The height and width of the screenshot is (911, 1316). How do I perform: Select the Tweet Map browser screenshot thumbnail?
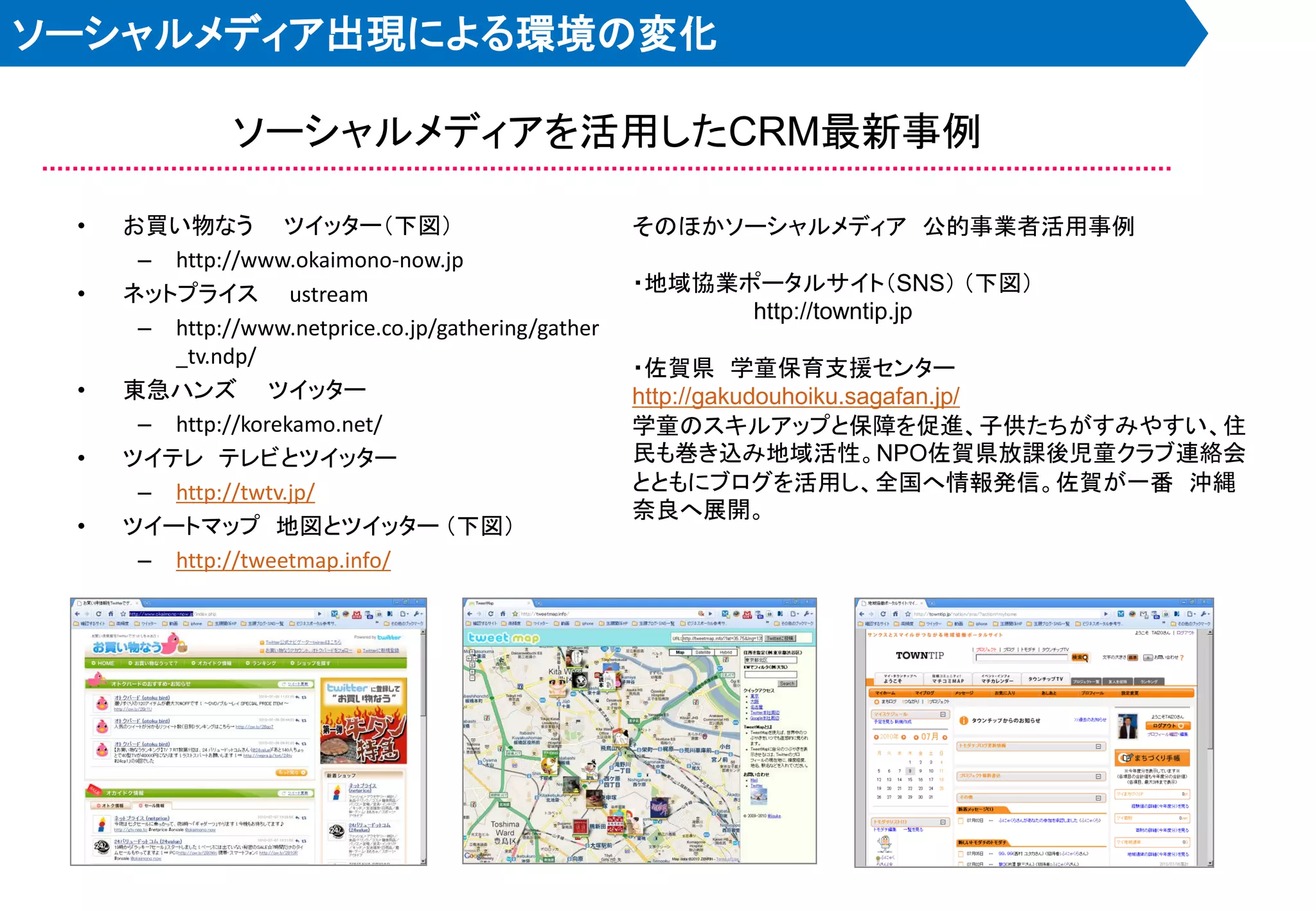point(639,731)
